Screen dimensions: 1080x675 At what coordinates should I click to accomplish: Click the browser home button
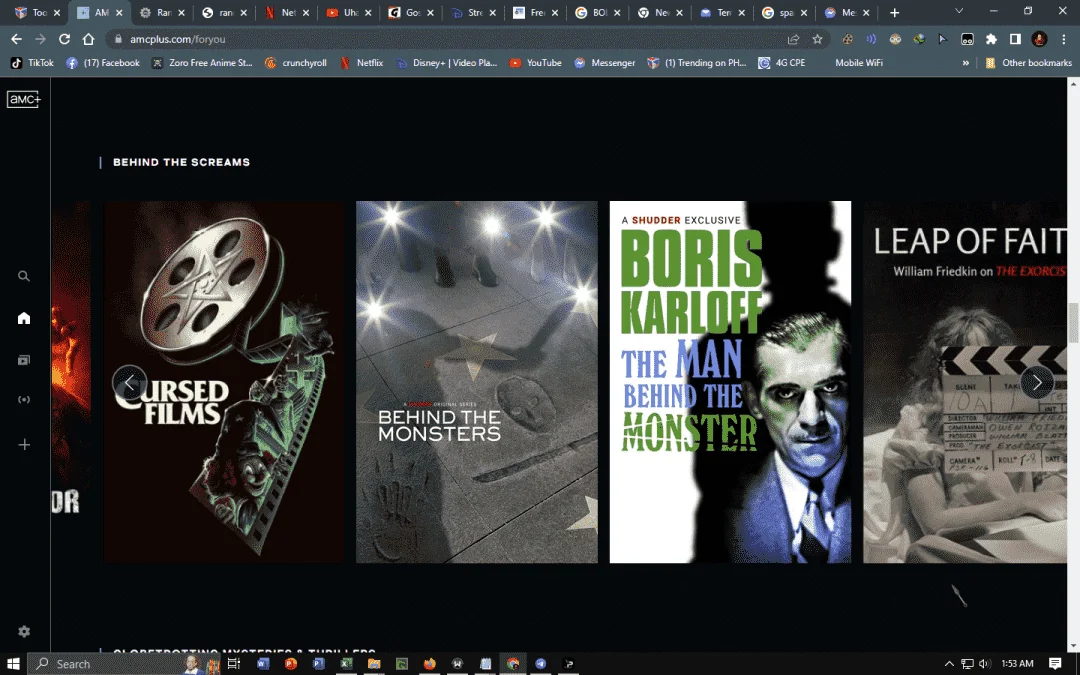(88, 39)
